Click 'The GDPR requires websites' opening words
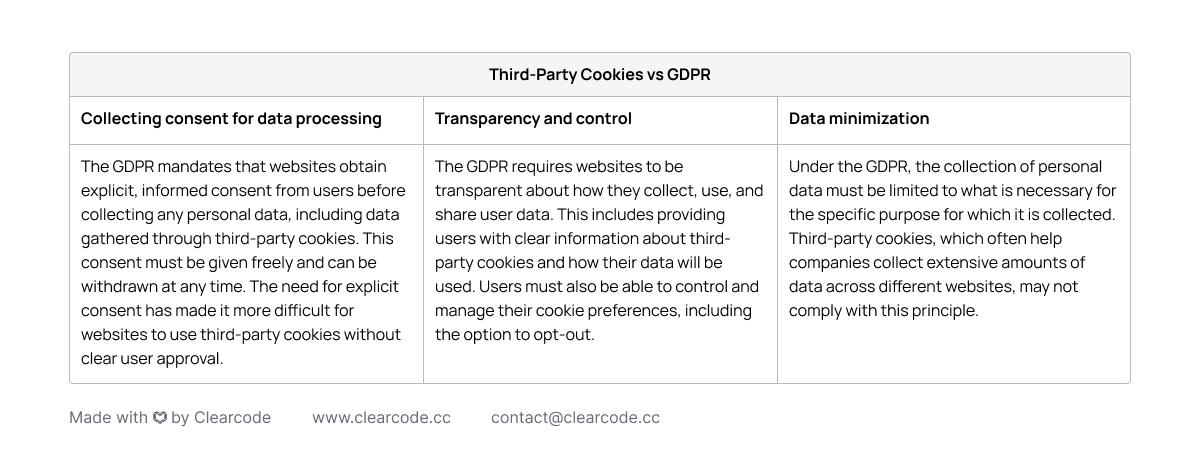This screenshot has height=464, width=1200. coord(535,167)
